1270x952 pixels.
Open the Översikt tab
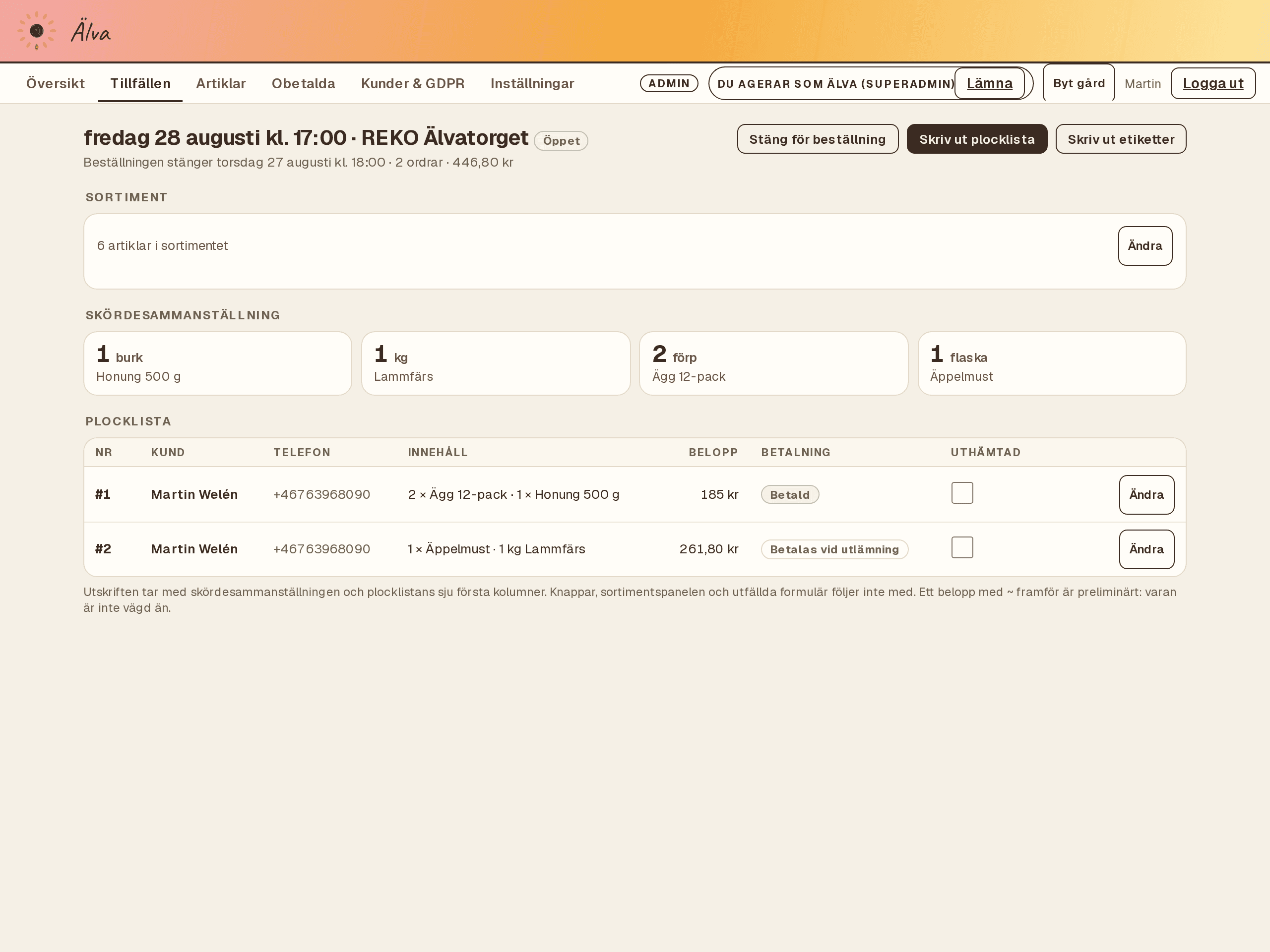[x=55, y=83]
